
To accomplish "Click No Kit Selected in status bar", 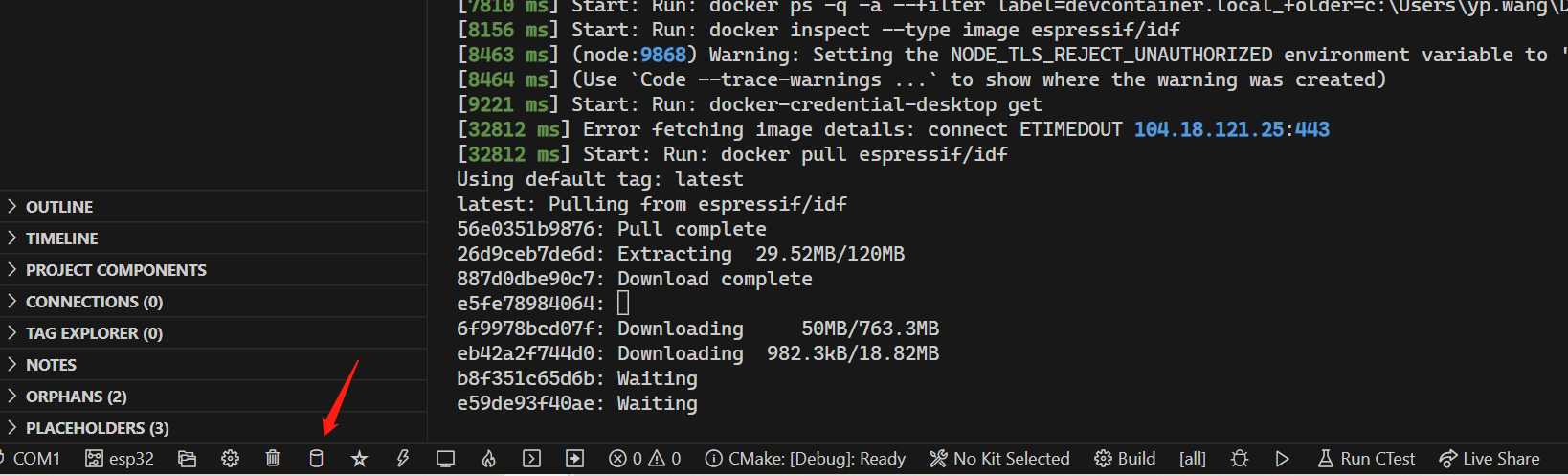I will 999,459.
